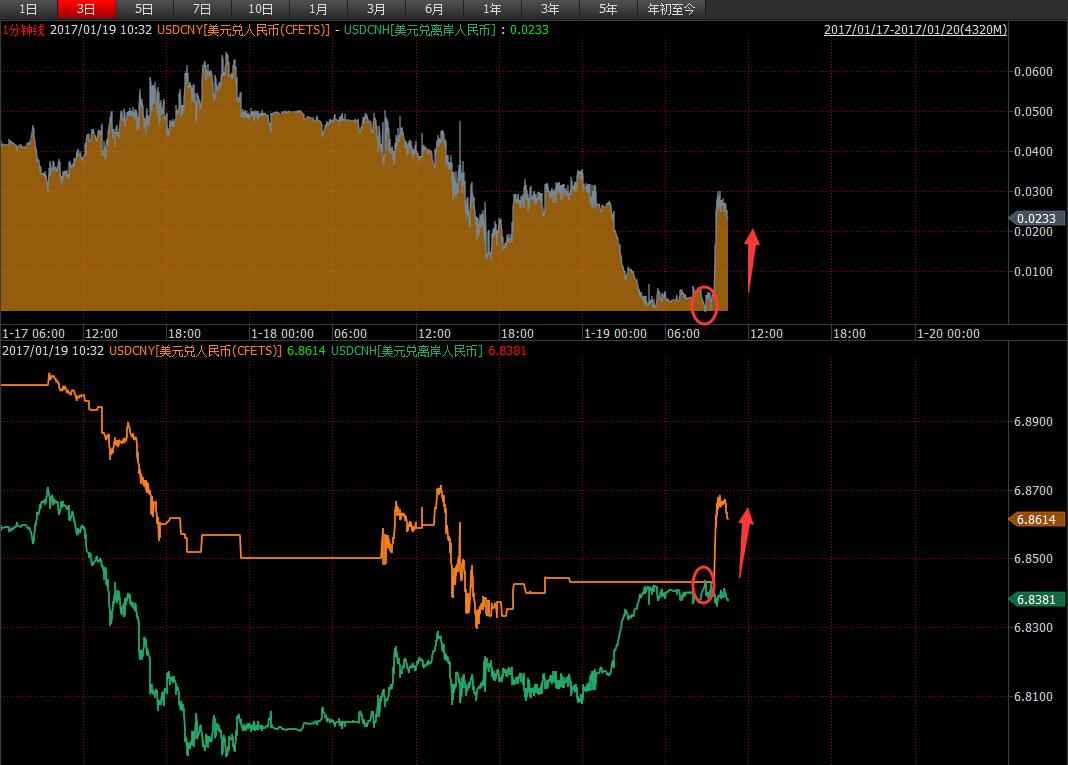This screenshot has width=1068, height=765.
Task: Open the 2017/01/17-2017/01/20 date range link
Action: tap(915, 30)
